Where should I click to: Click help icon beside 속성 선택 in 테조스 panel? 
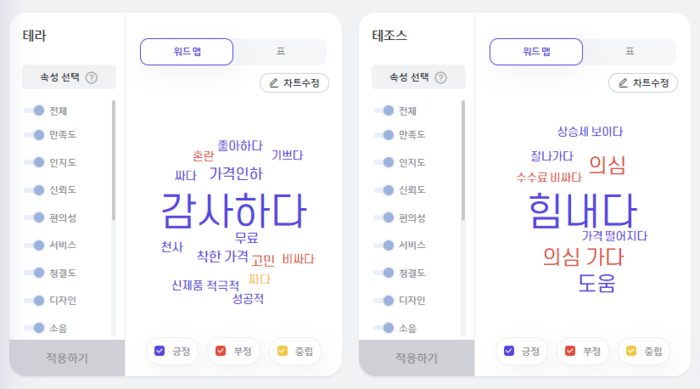441,78
